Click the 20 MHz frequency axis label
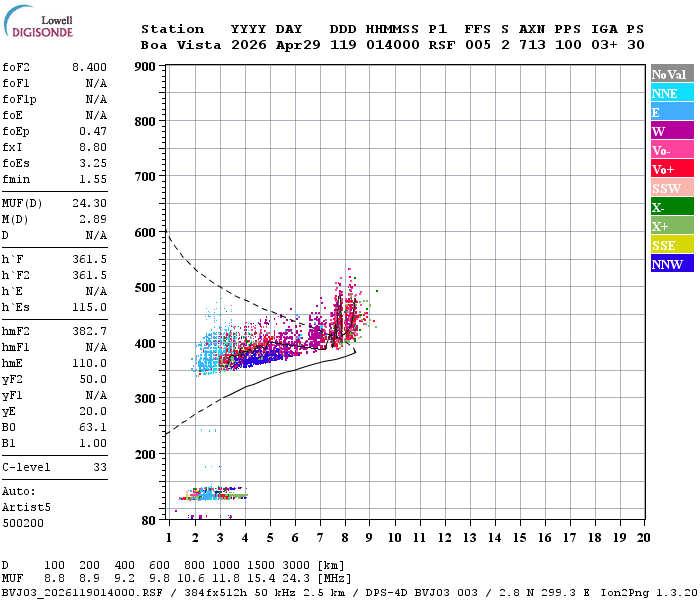 tap(643, 538)
